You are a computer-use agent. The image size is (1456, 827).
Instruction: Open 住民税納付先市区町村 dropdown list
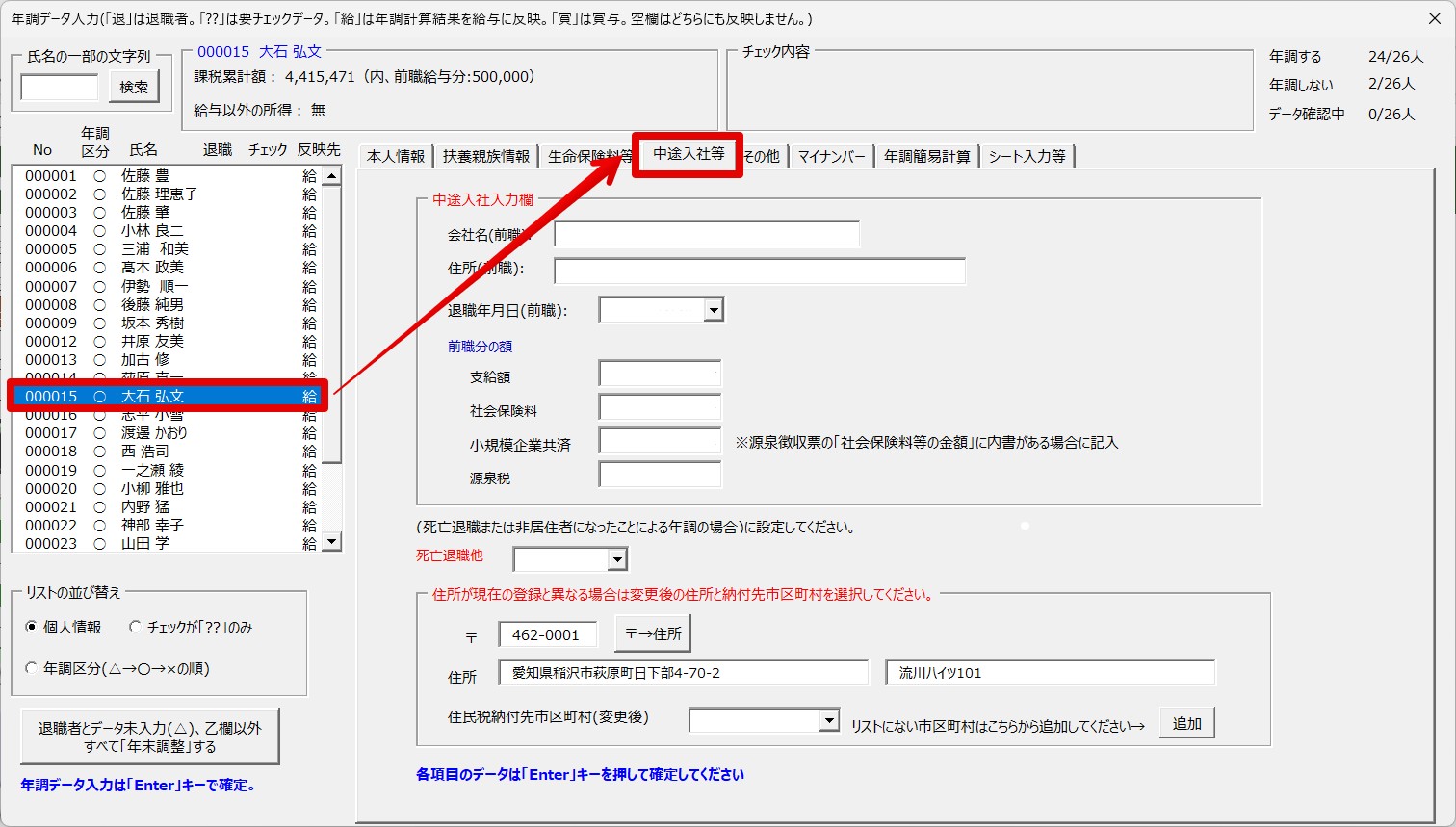[828, 720]
